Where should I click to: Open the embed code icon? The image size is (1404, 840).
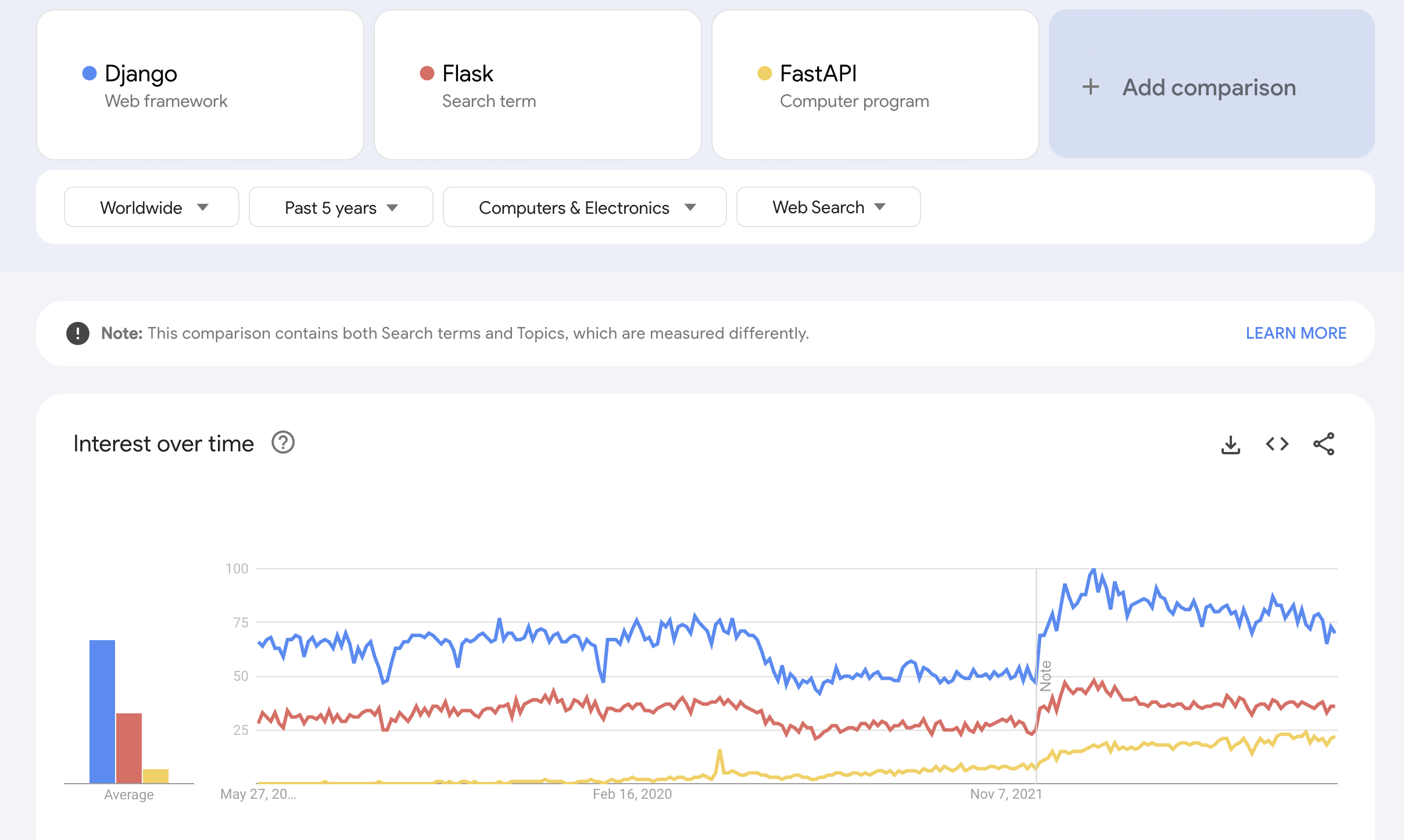pyautogui.click(x=1277, y=444)
